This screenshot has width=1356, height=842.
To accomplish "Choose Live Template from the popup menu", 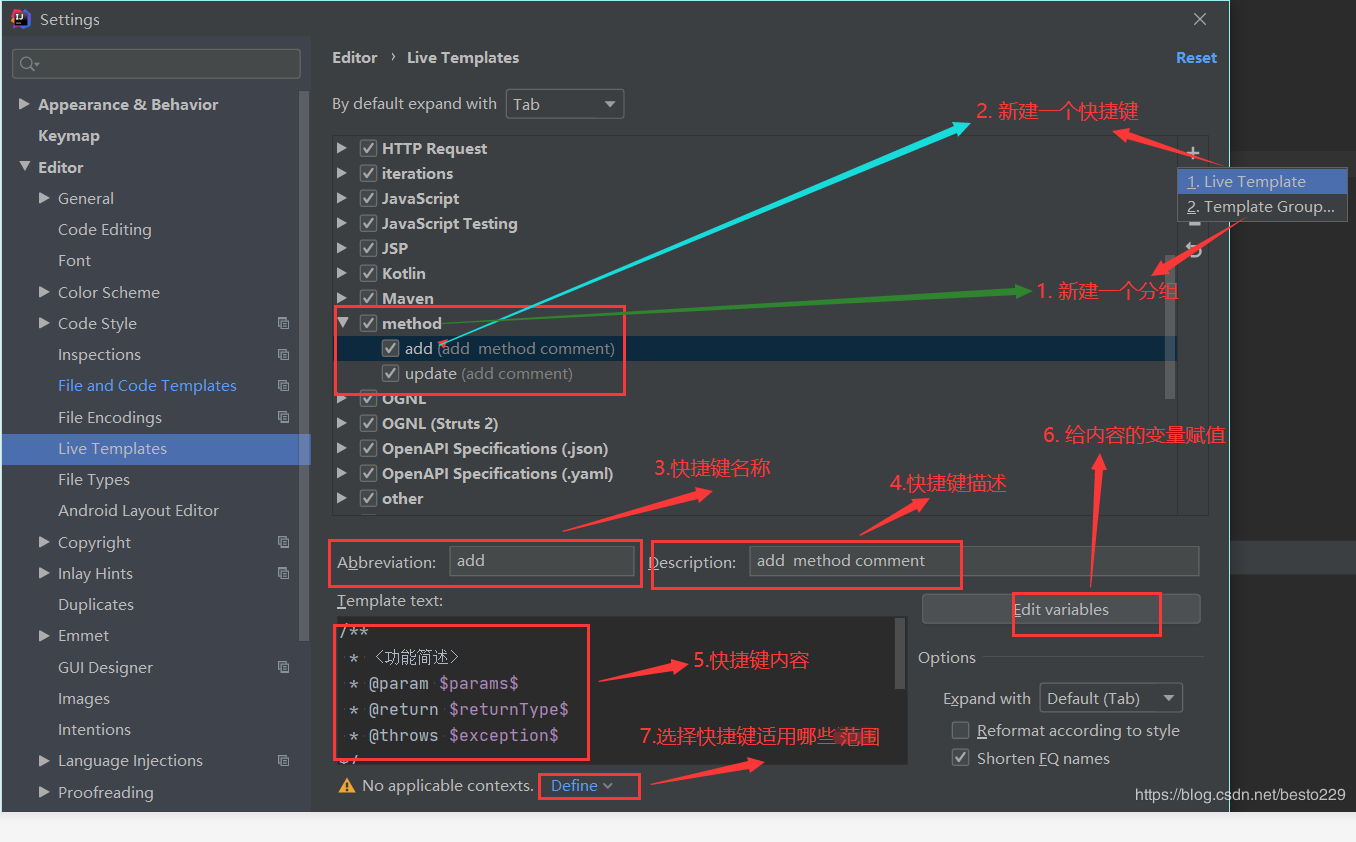I will pyautogui.click(x=1263, y=181).
